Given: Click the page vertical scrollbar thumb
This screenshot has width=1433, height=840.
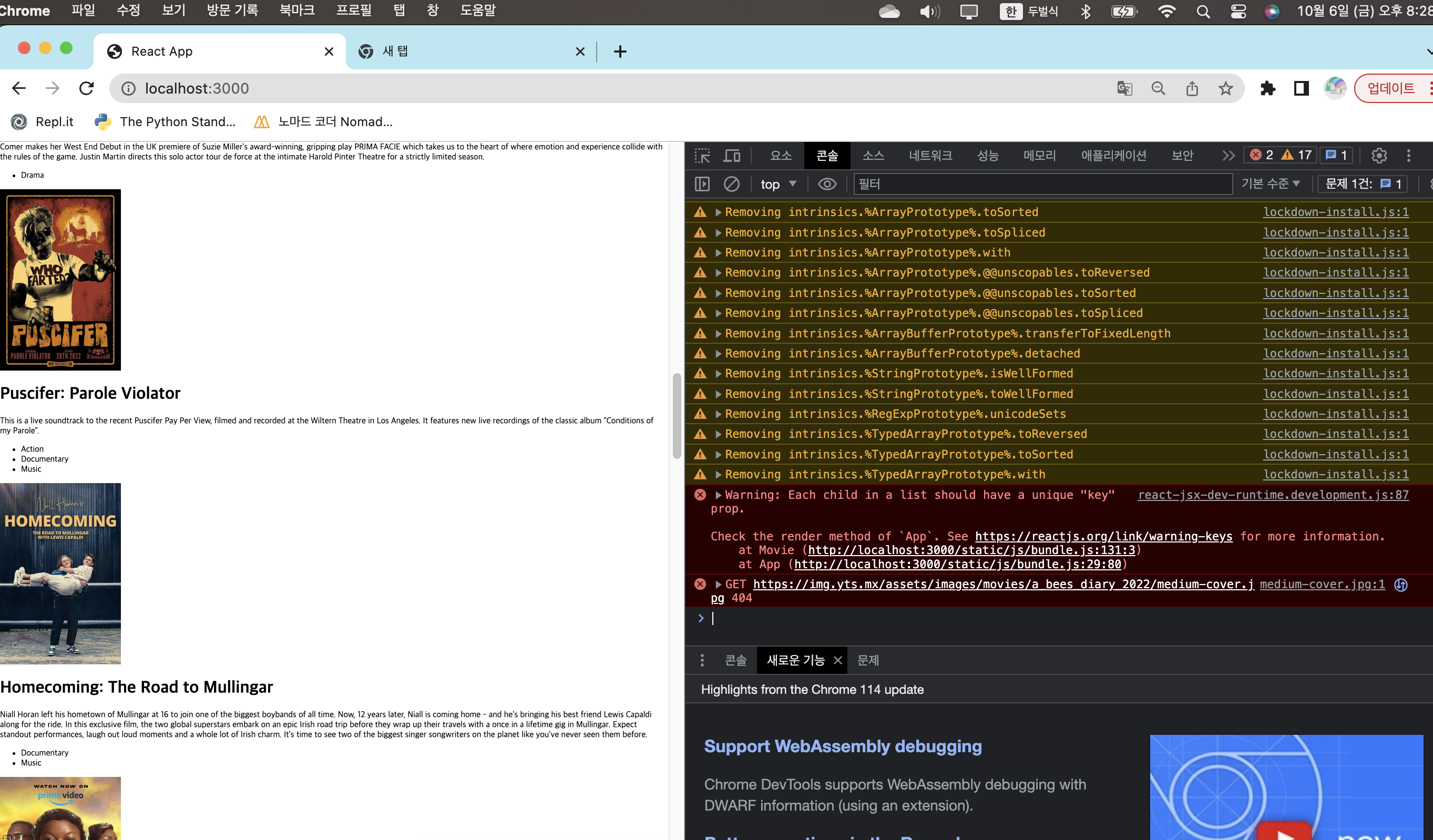Looking at the screenshot, I should (x=677, y=415).
